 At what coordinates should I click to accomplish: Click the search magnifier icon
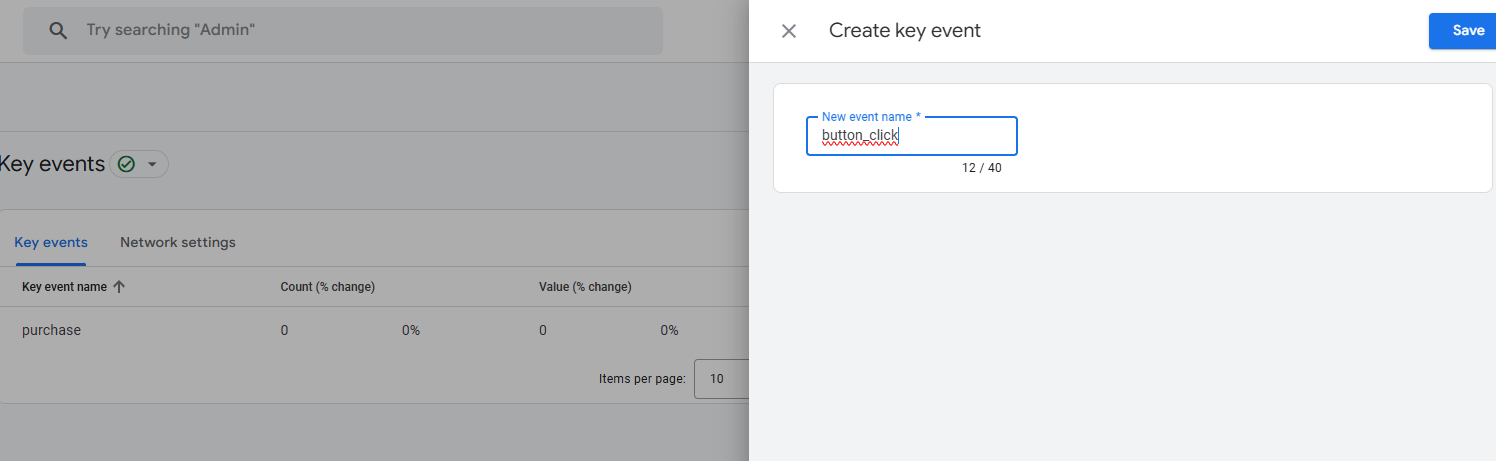59,31
